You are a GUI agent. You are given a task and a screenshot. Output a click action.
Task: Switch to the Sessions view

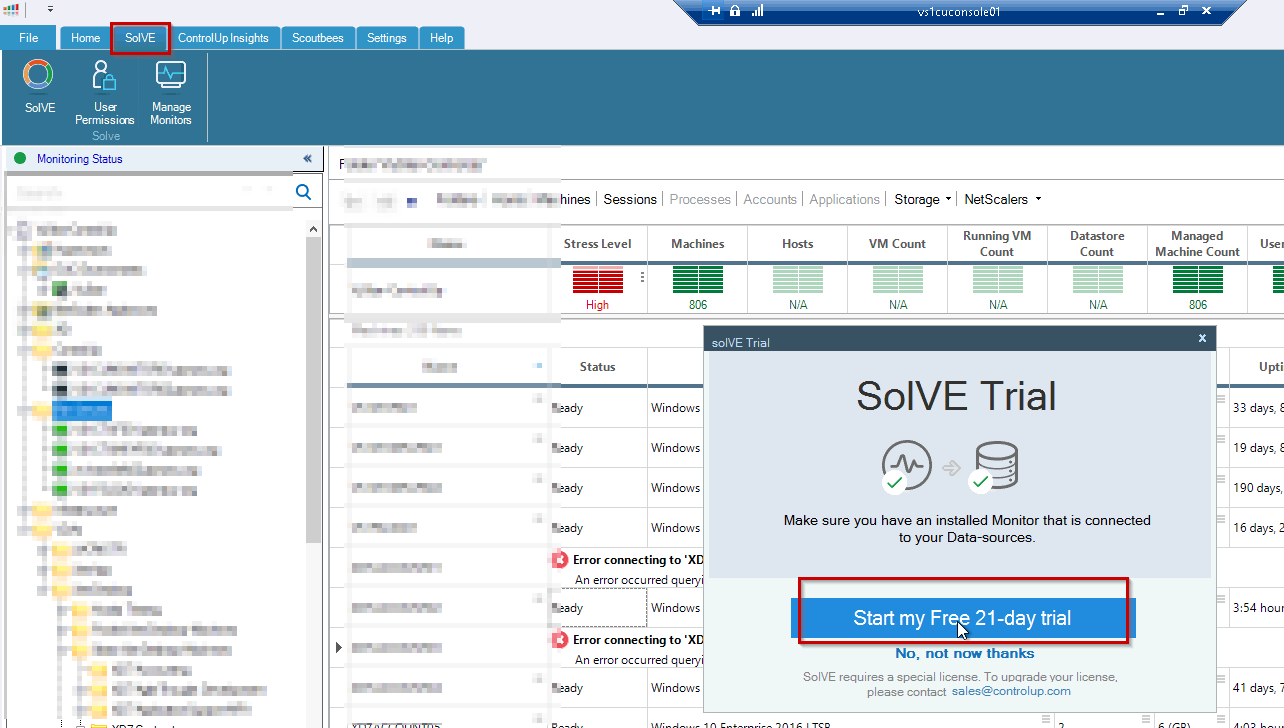click(x=630, y=199)
